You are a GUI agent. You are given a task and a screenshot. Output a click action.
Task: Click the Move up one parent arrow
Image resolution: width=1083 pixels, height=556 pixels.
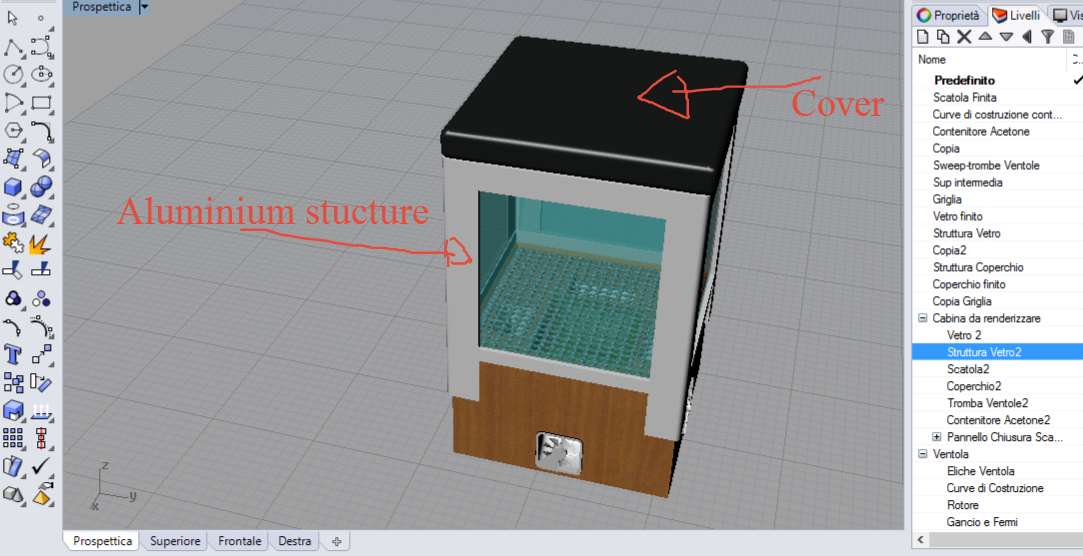(1026, 37)
